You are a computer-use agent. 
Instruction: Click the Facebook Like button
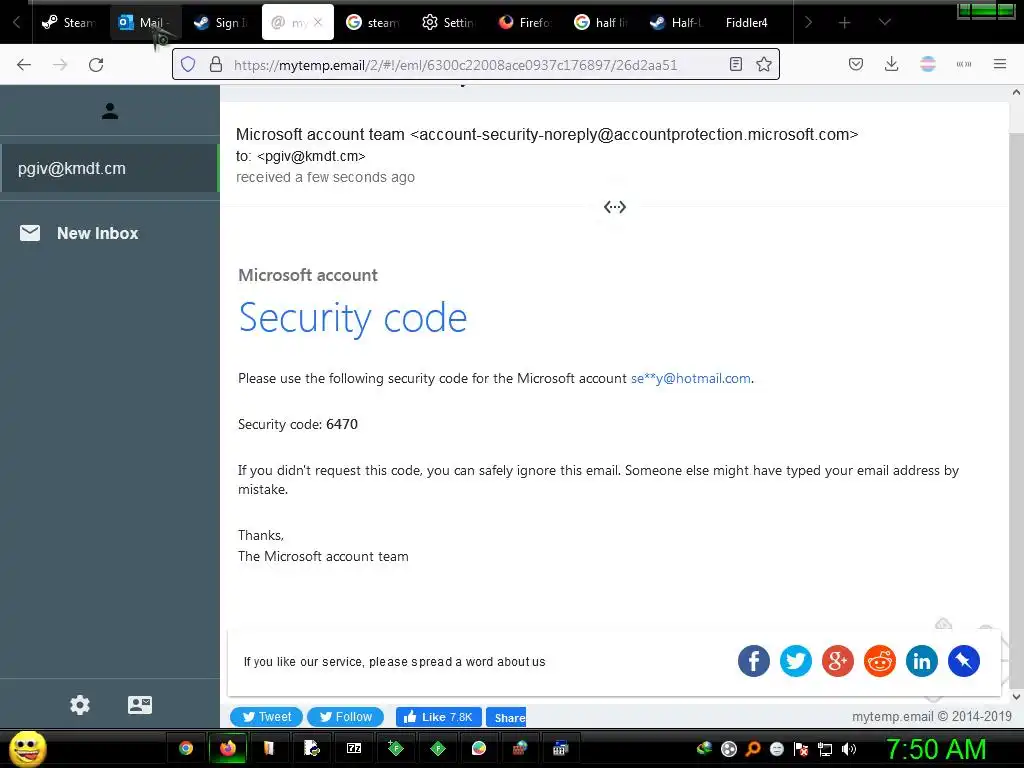[x=439, y=717]
